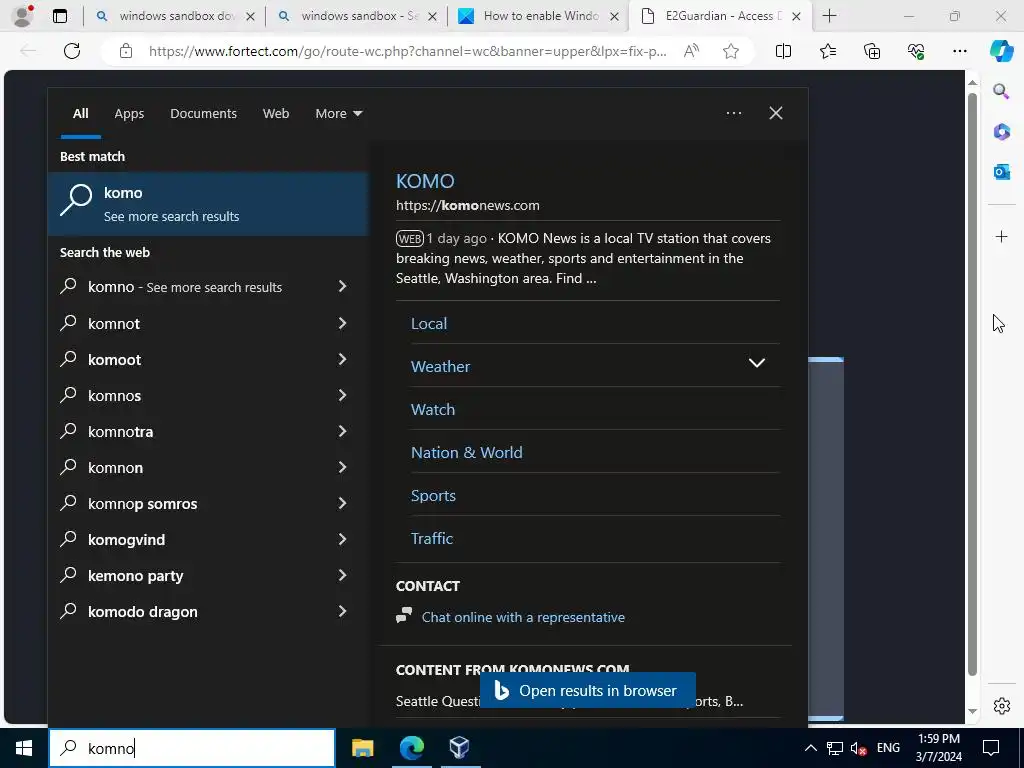1024x768 pixels.
Task: Click Chat online with a representative
Action: coord(523,617)
